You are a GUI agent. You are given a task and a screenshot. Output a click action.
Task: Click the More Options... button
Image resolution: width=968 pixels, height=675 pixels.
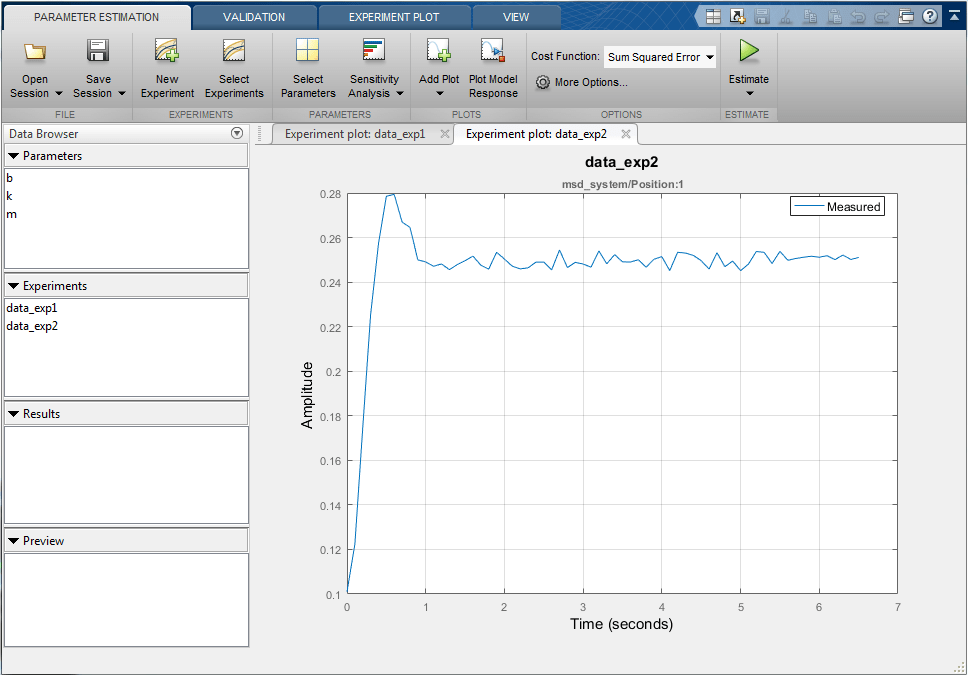coord(582,82)
